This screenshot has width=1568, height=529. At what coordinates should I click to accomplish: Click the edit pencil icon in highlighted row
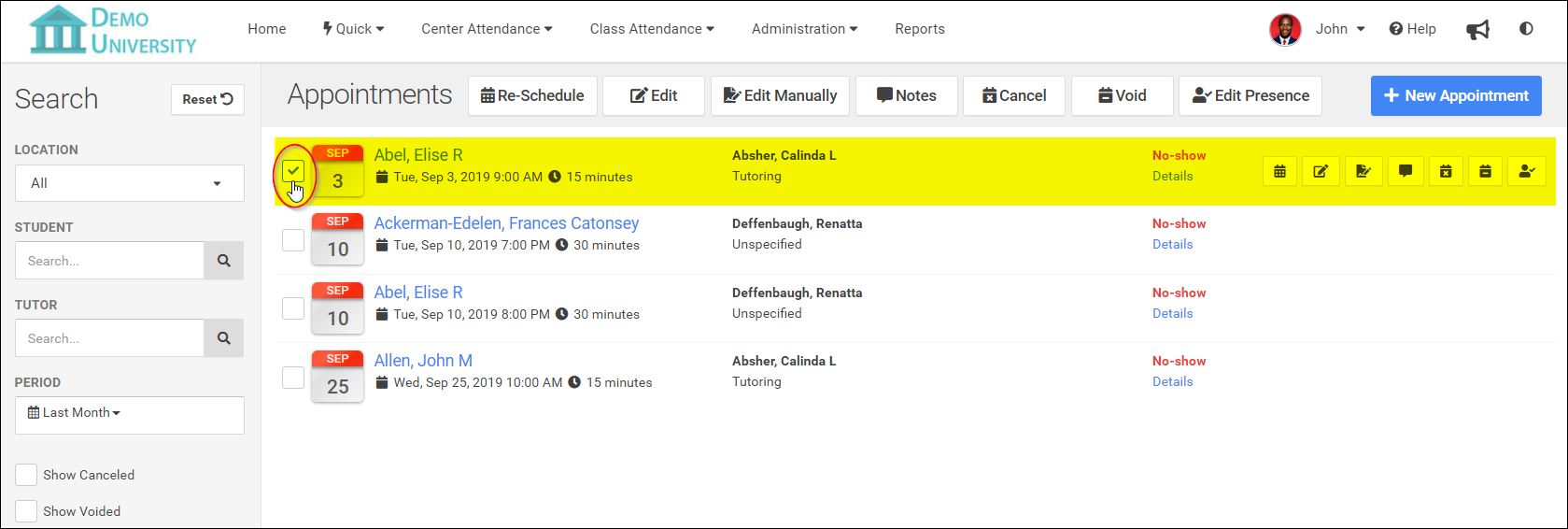click(1321, 171)
